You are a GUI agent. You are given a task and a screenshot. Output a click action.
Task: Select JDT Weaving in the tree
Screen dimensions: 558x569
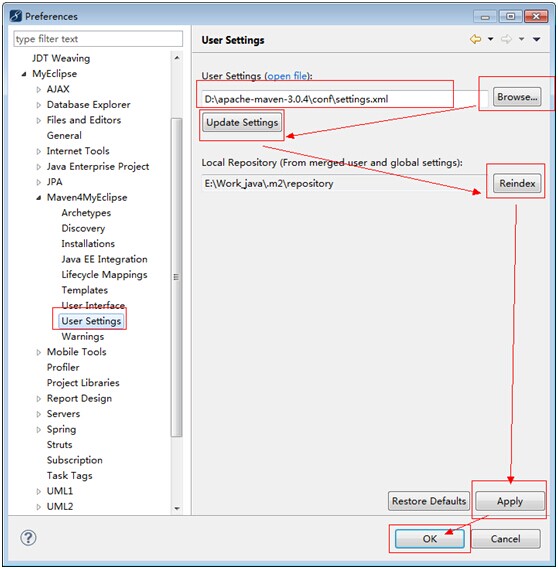click(61, 58)
